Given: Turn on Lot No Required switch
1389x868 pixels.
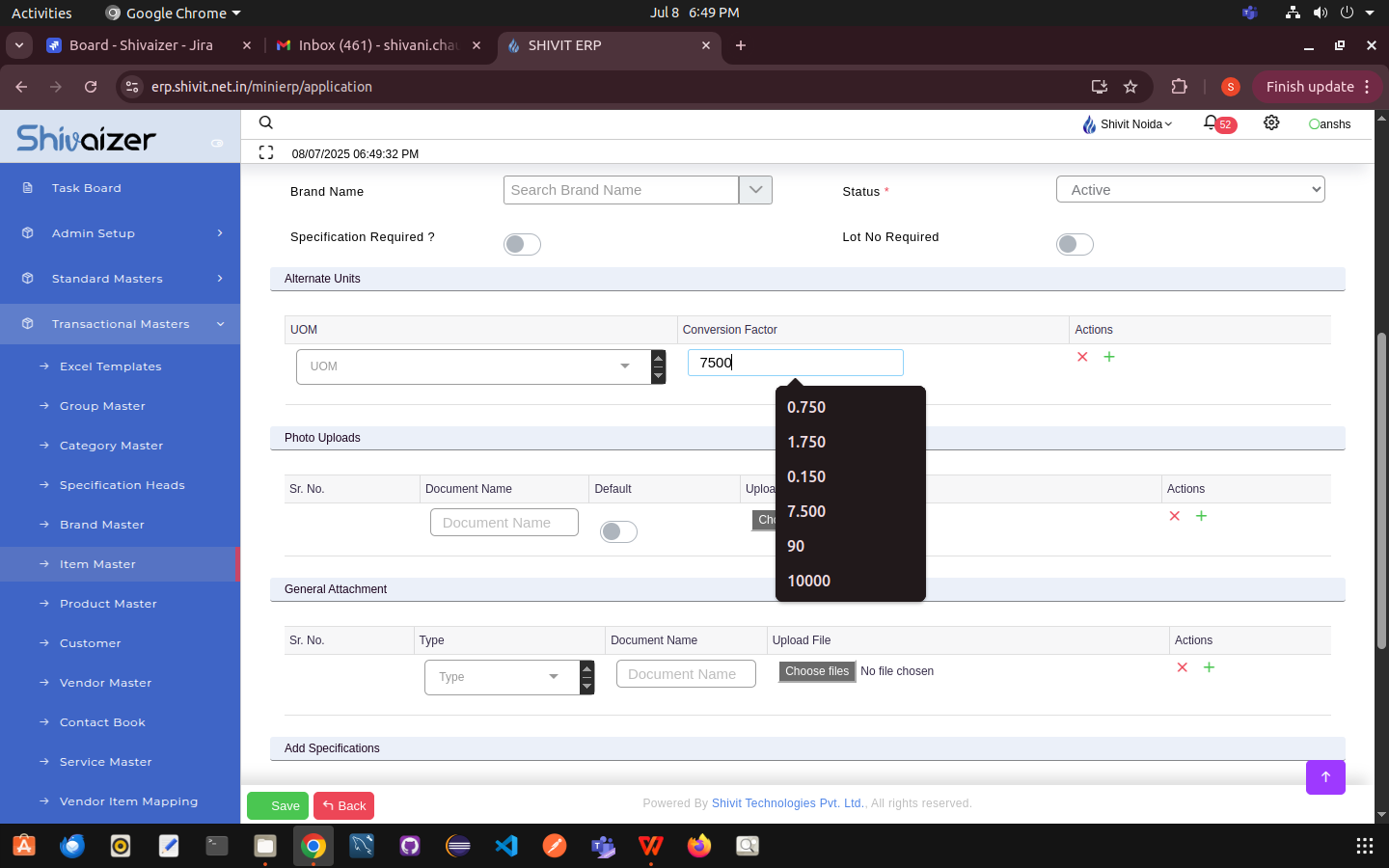Looking at the screenshot, I should (x=1075, y=245).
